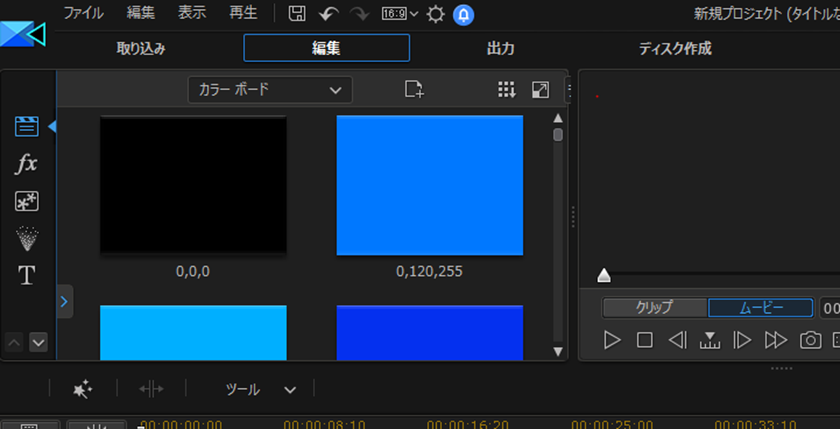Click the magic wand fix/enhance icon

coord(83,389)
